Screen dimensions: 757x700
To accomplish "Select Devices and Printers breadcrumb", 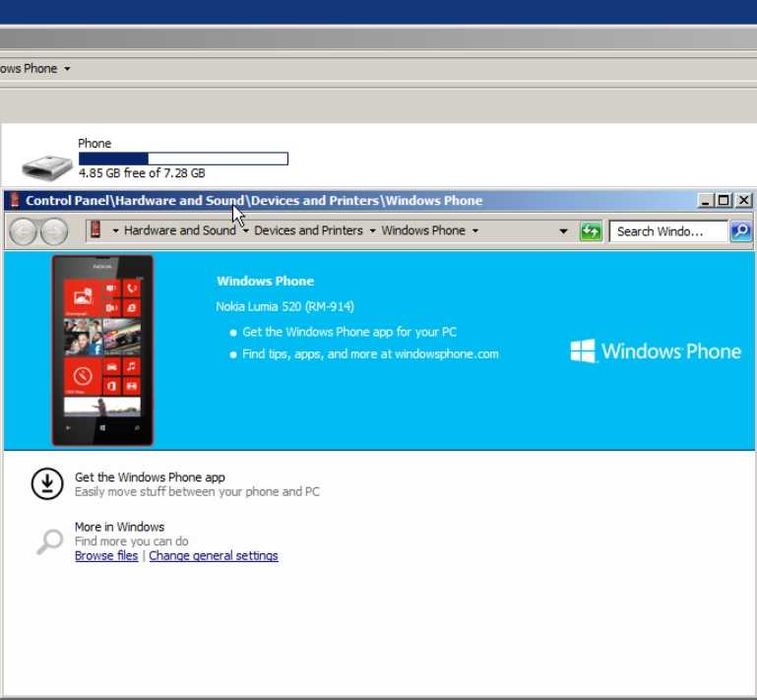I will coord(308,230).
